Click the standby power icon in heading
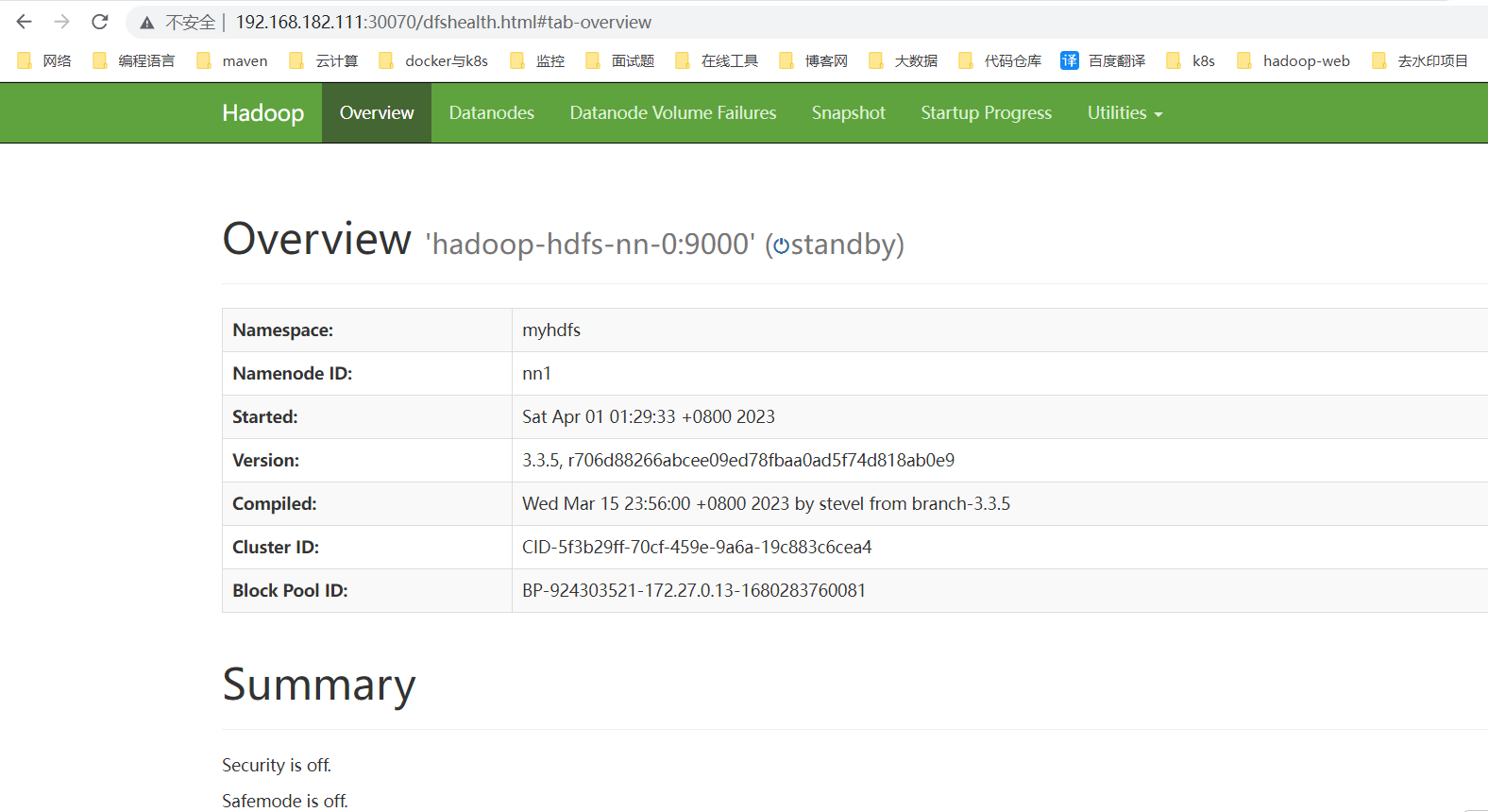Image resolution: width=1488 pixels, height=812 pixels. pyautogui.click(x=782, y=246)
